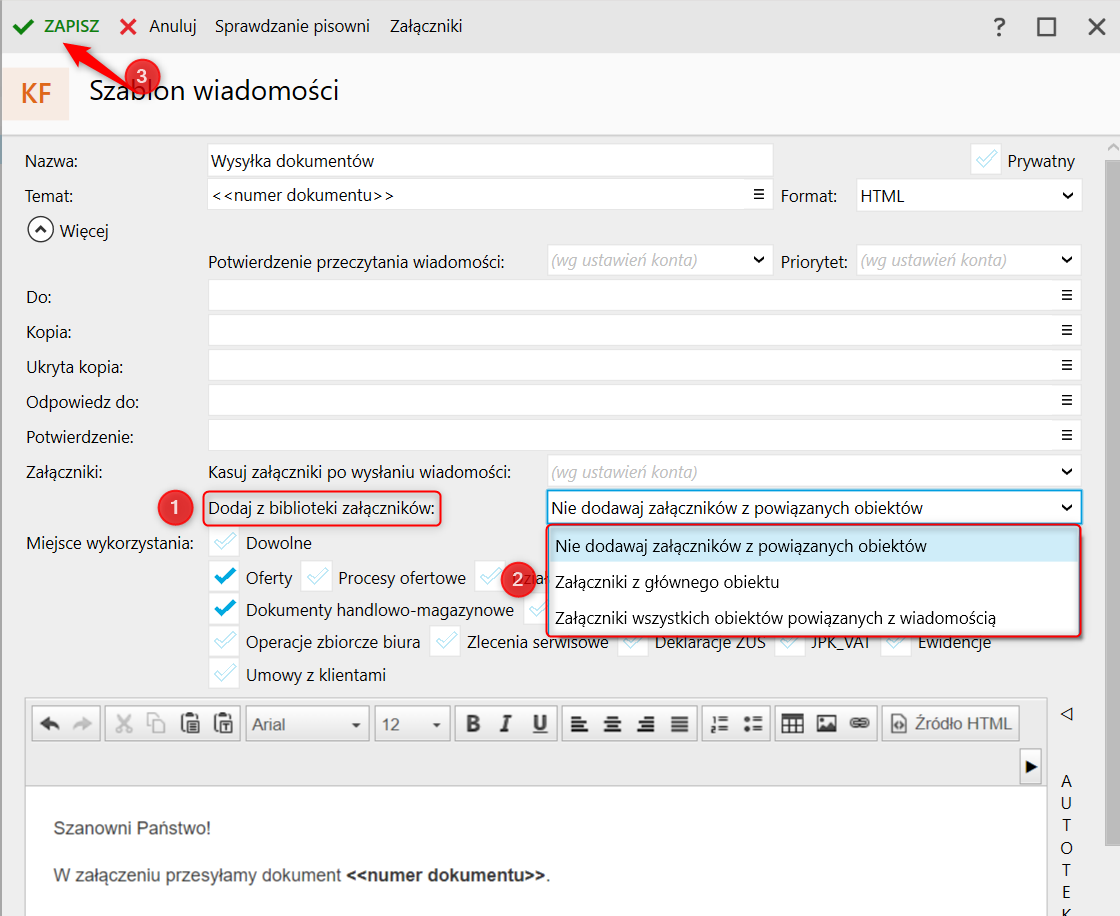
Task: Insert a hyperlink with the link icon
Action: pyautogui.click(x=858, y=724)
